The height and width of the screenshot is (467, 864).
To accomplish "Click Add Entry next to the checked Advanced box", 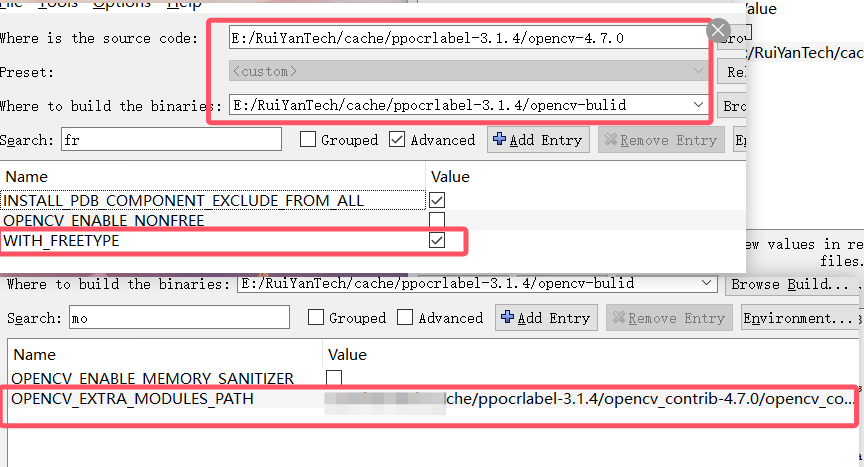I will pos(538,140).
